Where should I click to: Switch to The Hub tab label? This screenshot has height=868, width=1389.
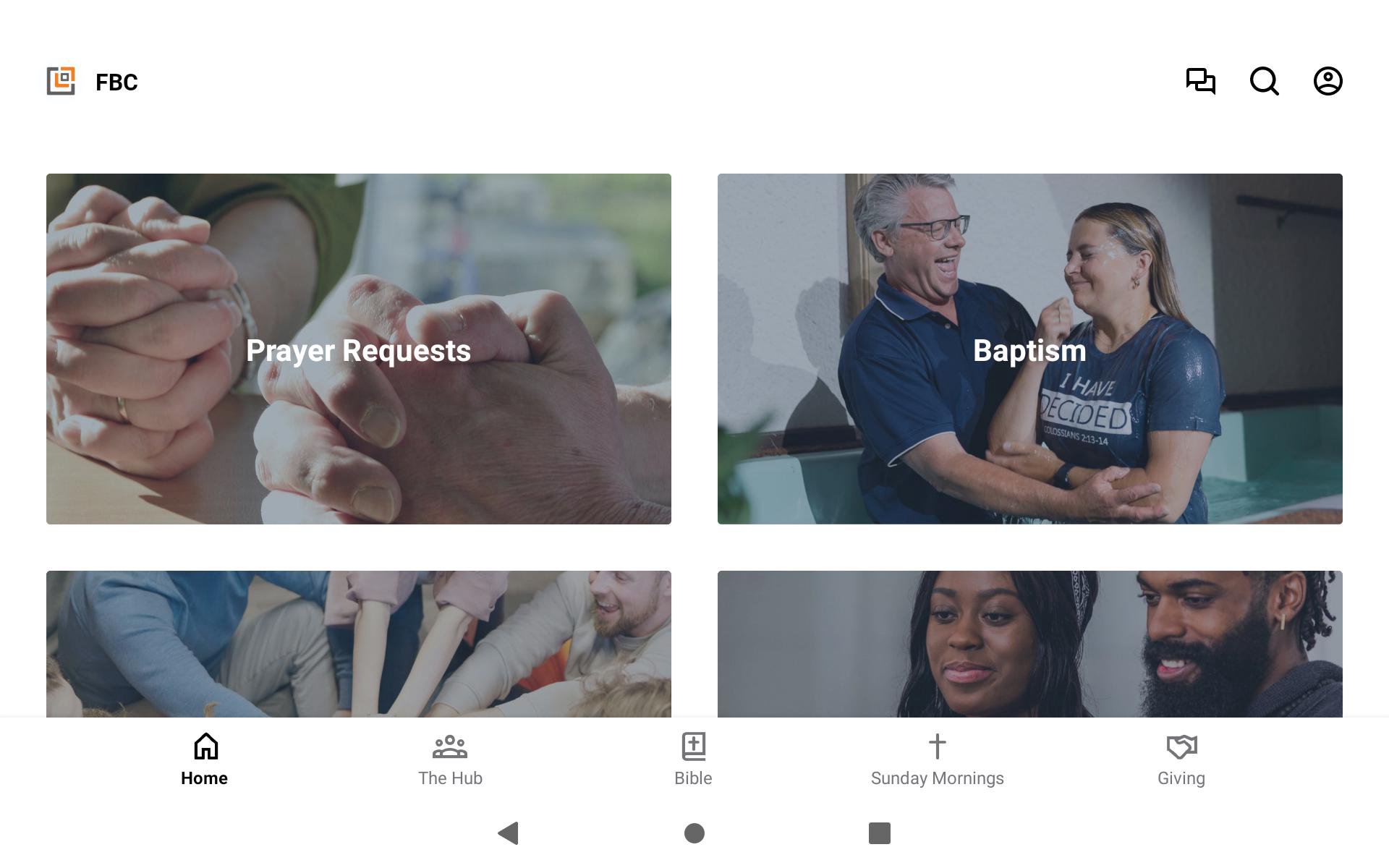(450, 778)
